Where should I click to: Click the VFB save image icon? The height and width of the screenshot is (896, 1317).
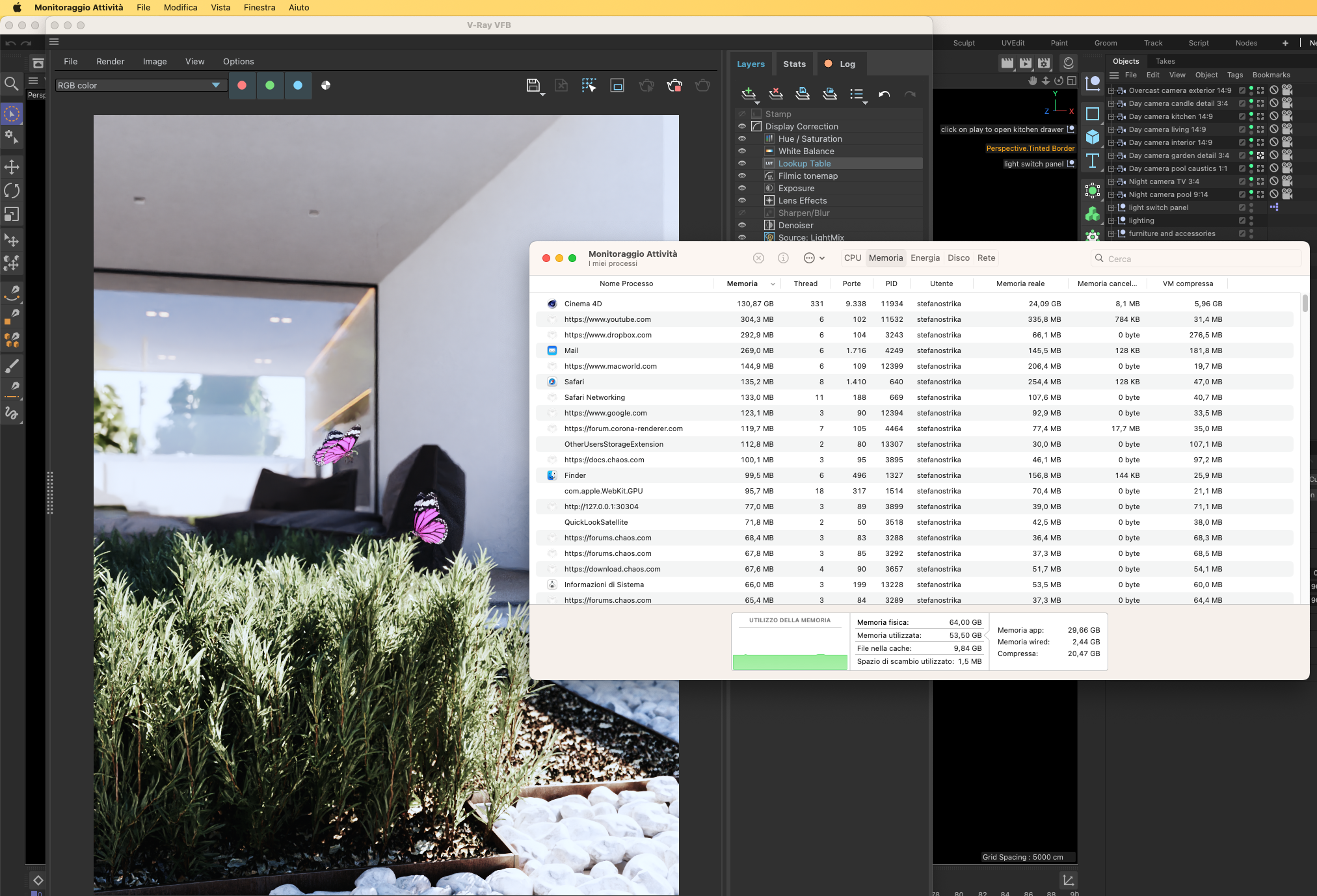(533, 85)
